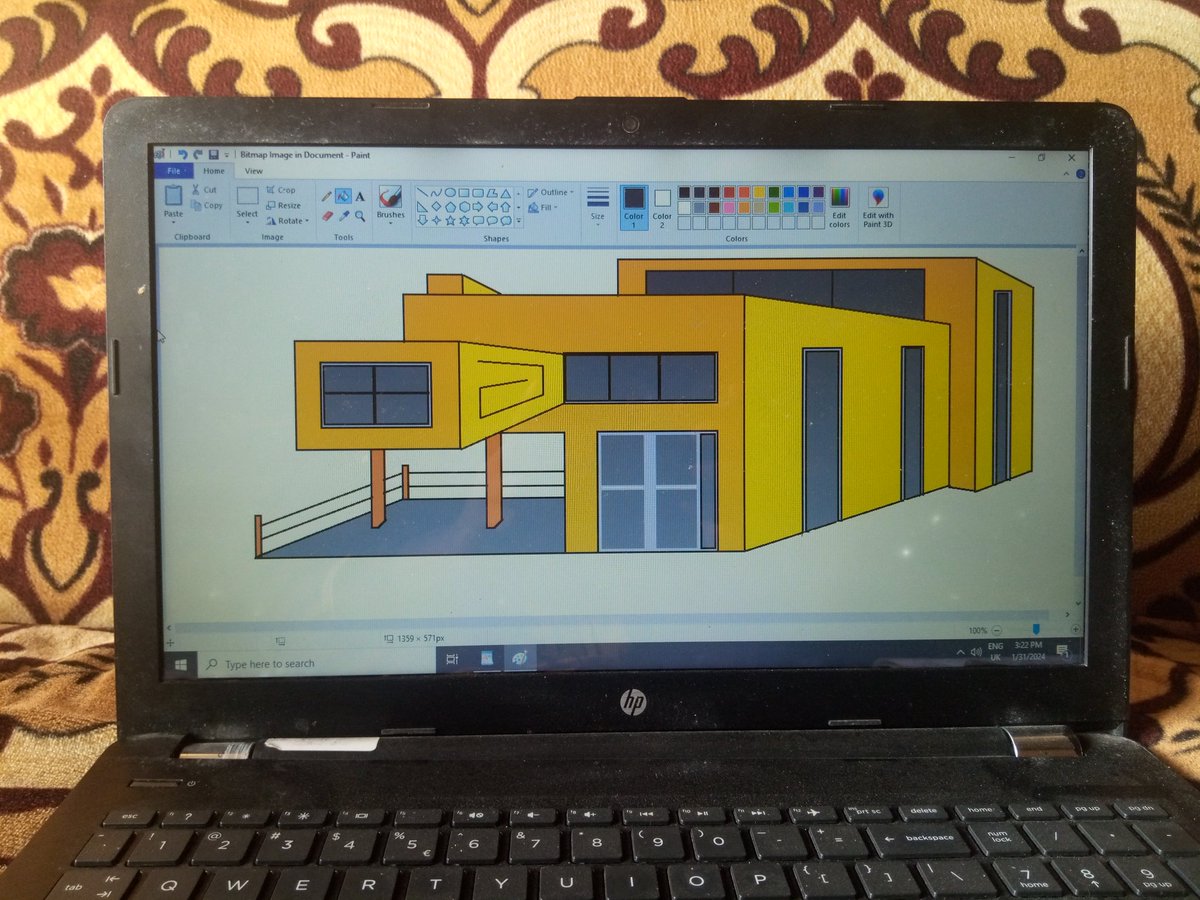Select the Eraser tool
Viewport: 1200px width, 900px height.
click(x=325, y=215)
